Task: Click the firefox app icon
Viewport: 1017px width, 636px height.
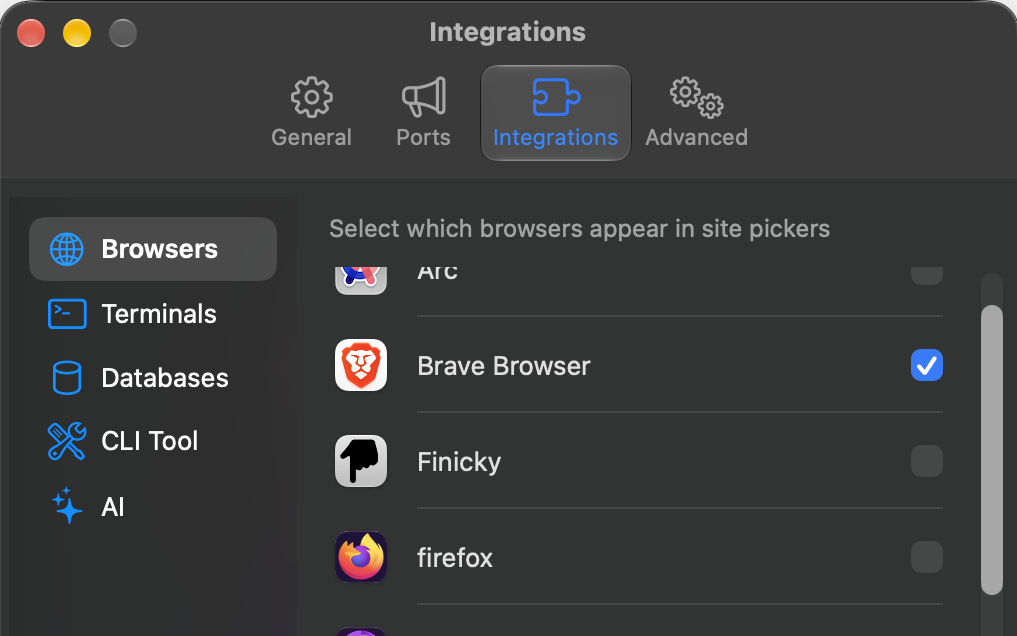Action: click(361, 557)
